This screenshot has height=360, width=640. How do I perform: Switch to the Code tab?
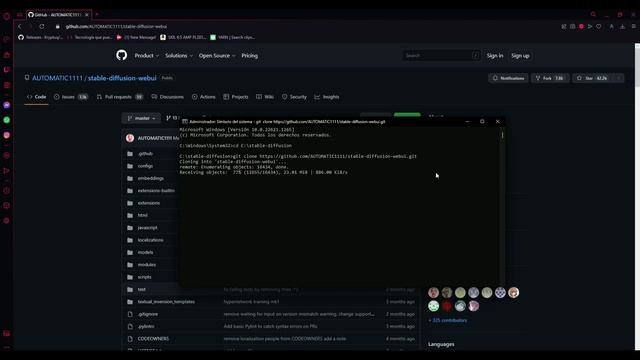coord(36,97)
